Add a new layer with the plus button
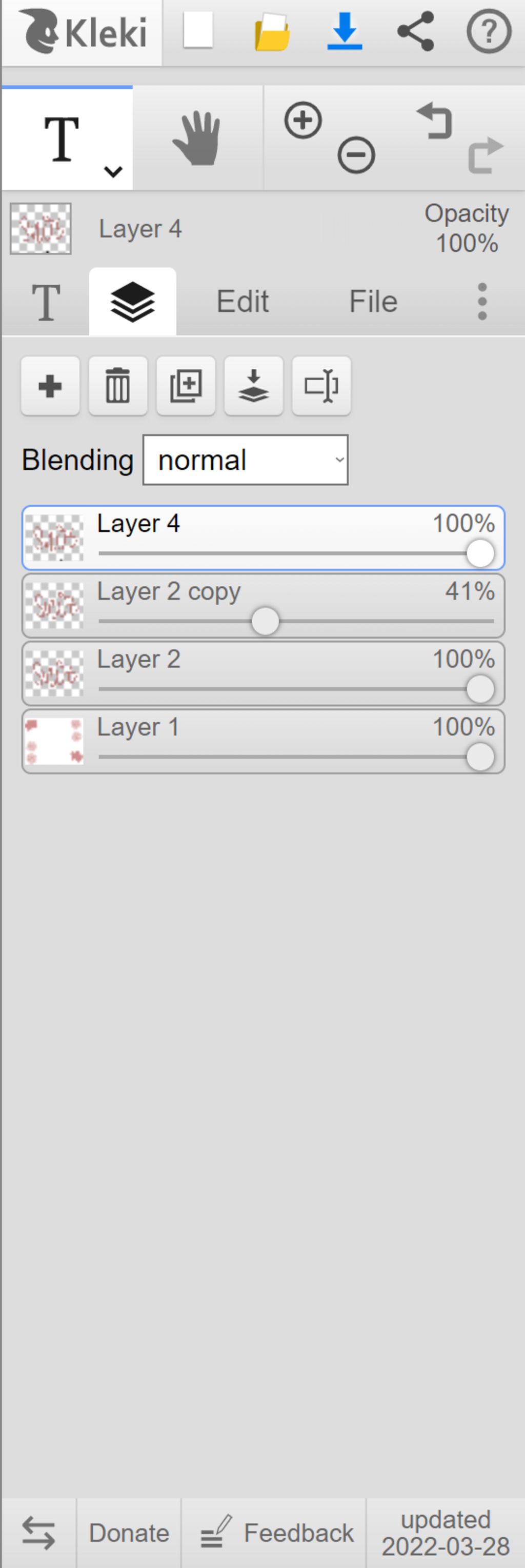This screenshot has width=525, height=1568. pyautogui.click(x=50, y=386)
